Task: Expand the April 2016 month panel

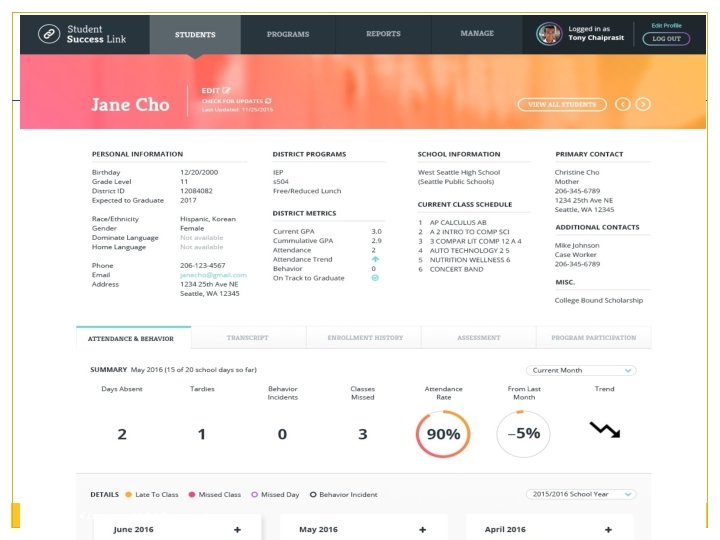Action: point(608,529)
